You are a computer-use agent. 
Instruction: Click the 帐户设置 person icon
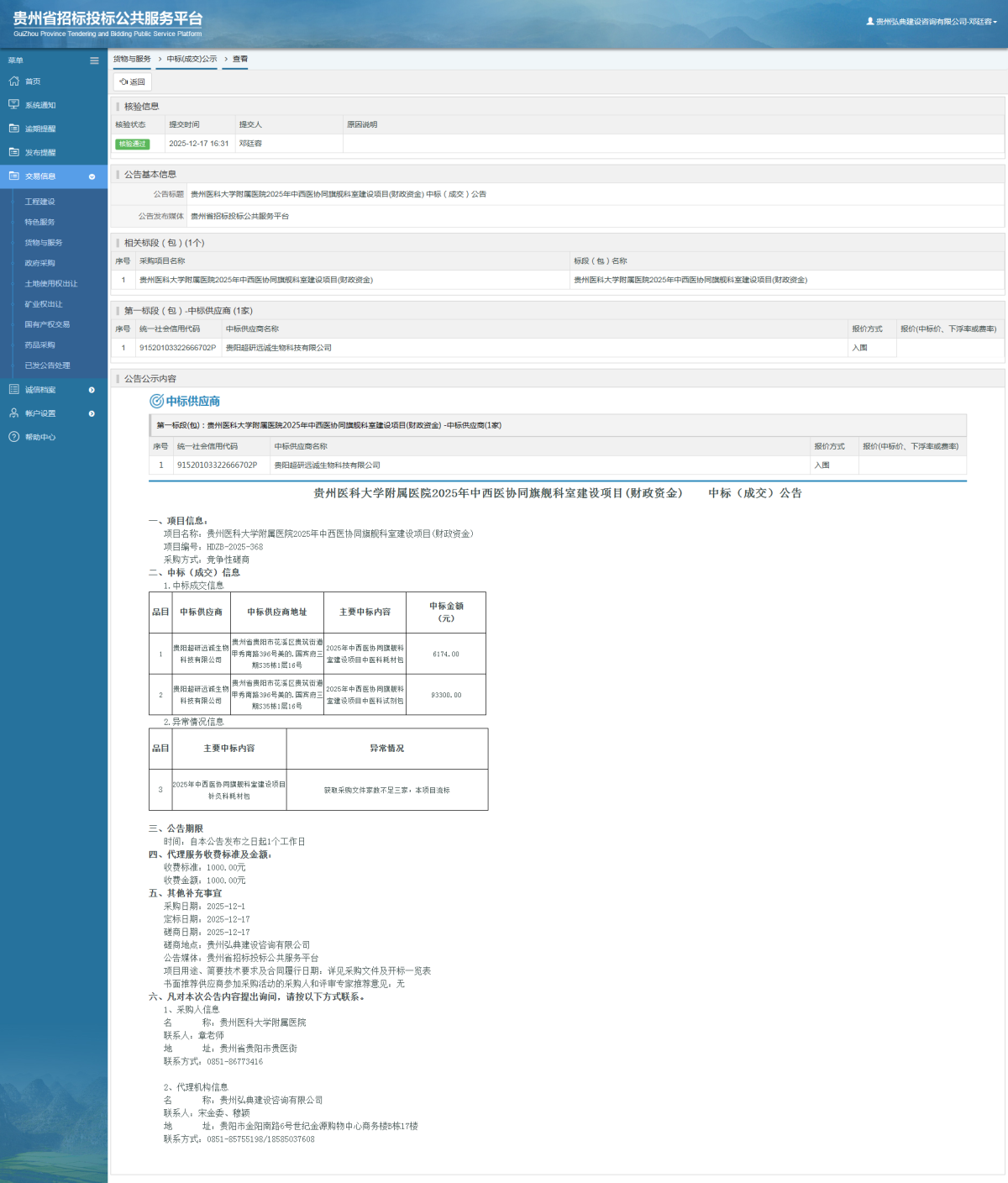[13, 413]
